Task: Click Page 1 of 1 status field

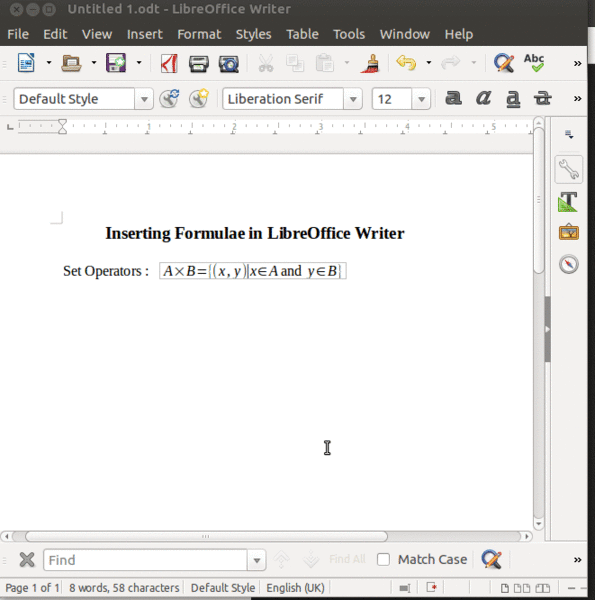Action: point(32,587)
